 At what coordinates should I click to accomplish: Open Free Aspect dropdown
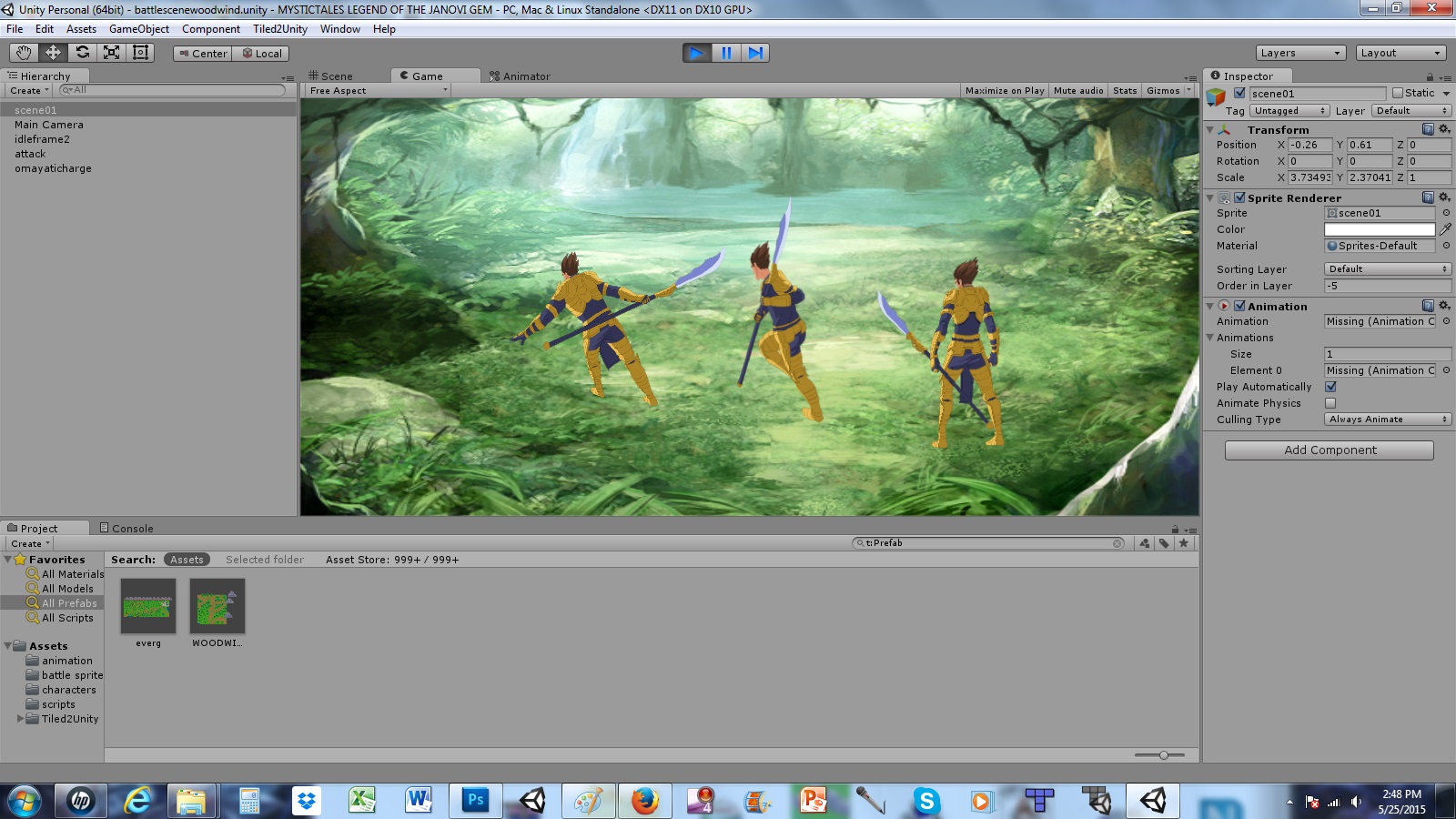378,91
